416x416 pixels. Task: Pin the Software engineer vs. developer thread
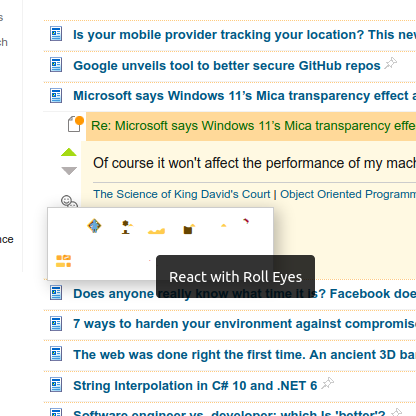(396, 412)
